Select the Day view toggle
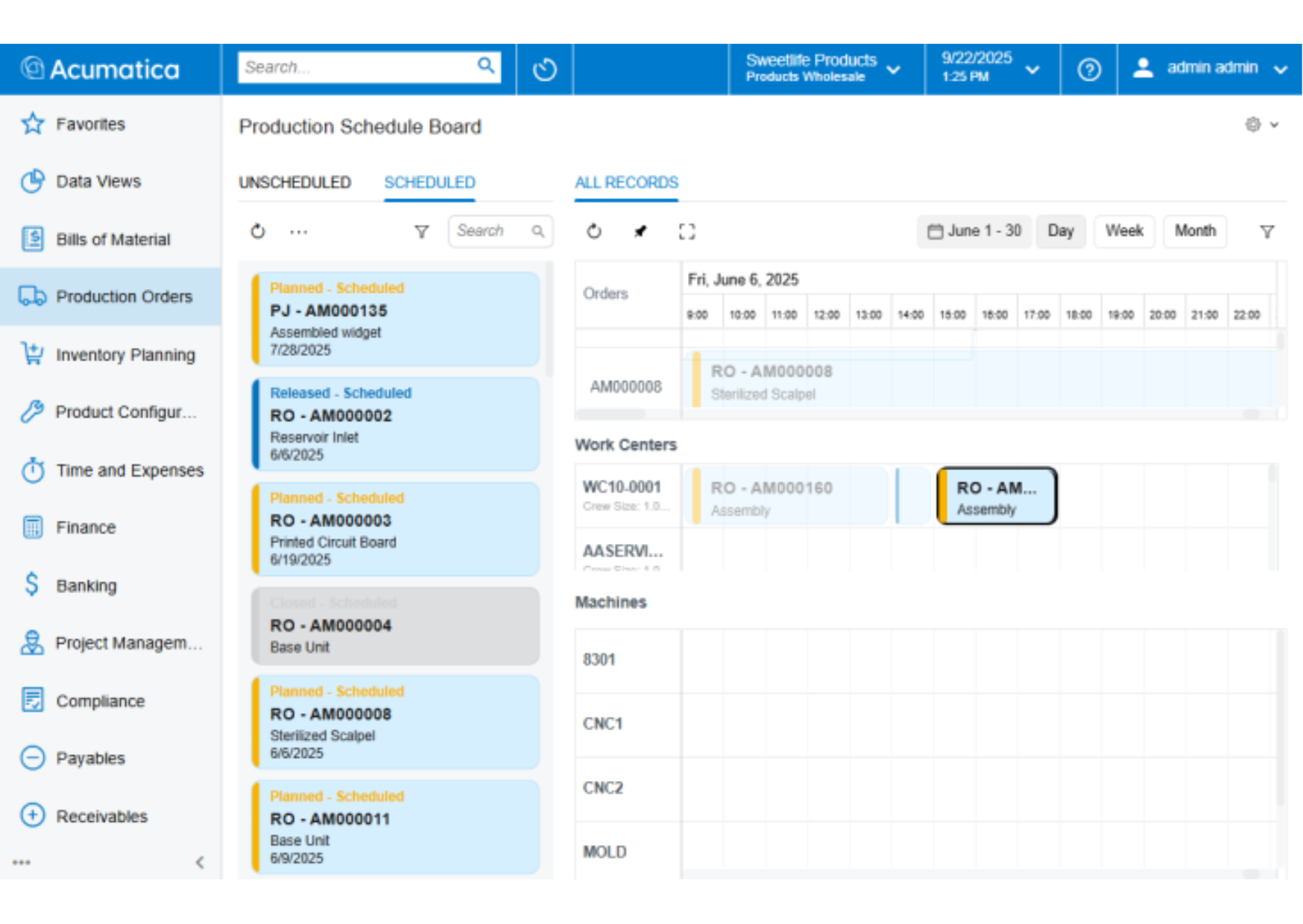1303x924 pixels. (x=1061, y=232)
